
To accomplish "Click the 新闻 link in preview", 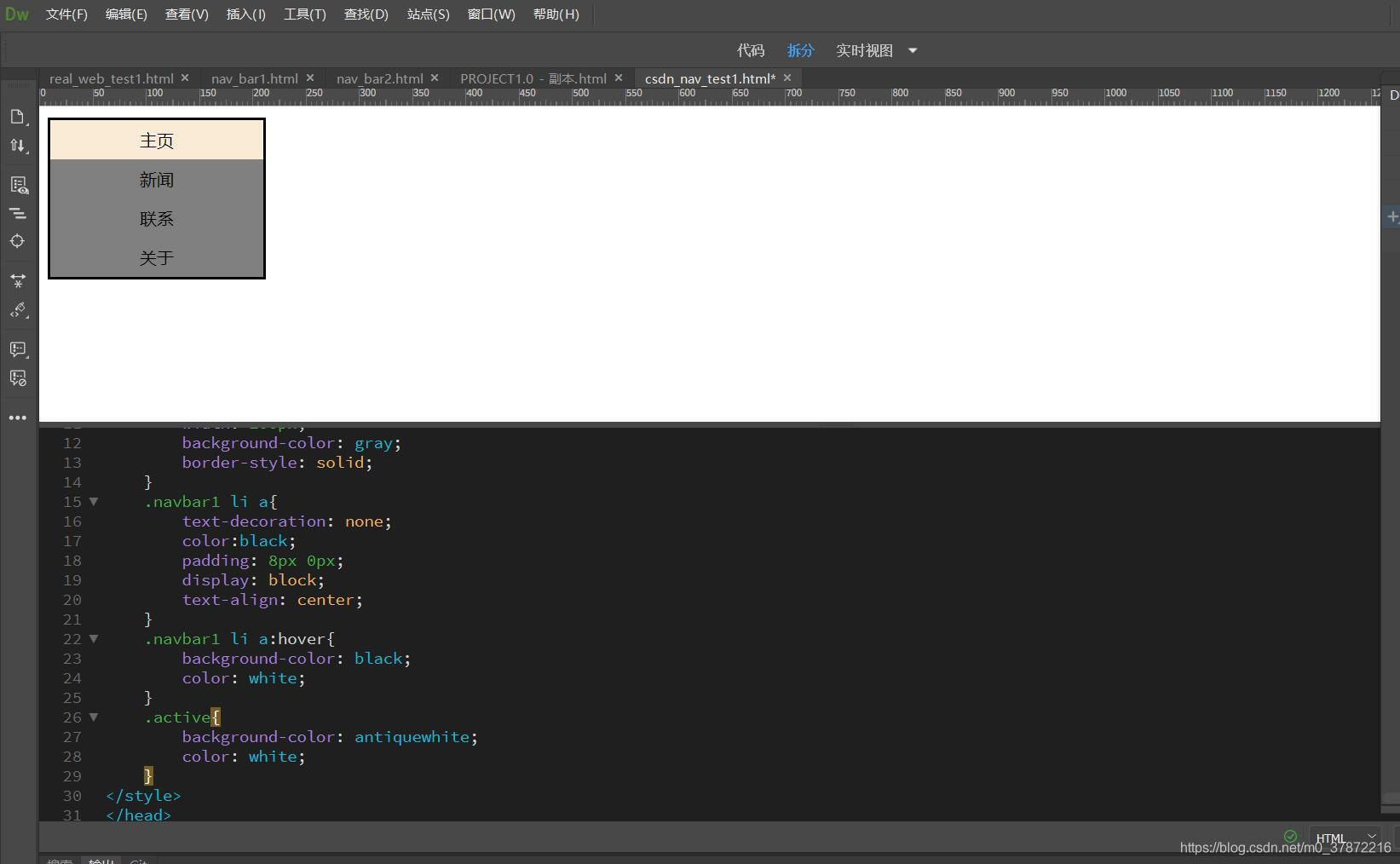I will (157, 180).
